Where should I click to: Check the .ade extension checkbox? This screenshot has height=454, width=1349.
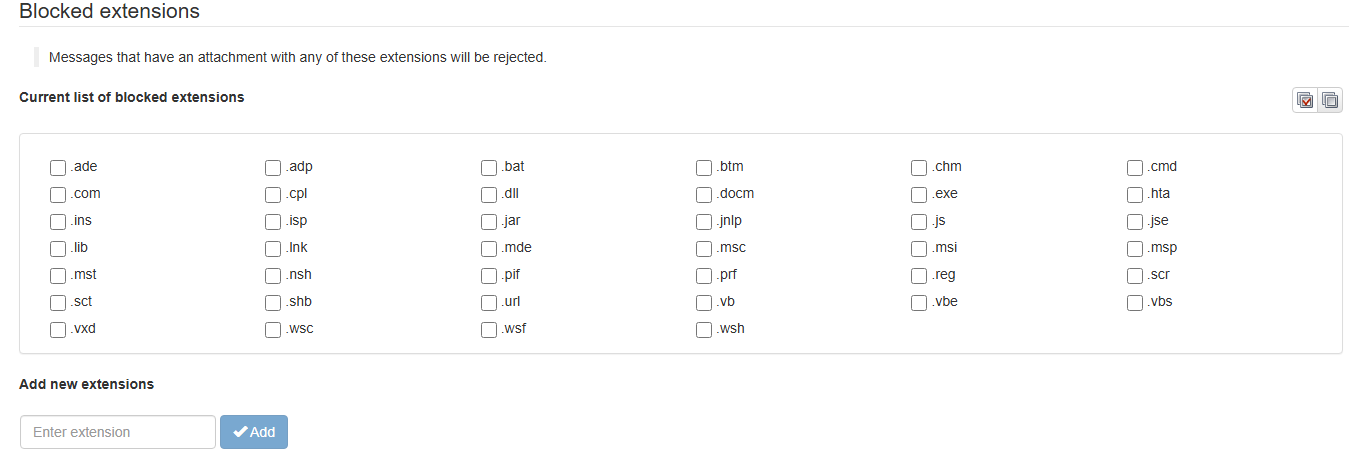(58, 167)
